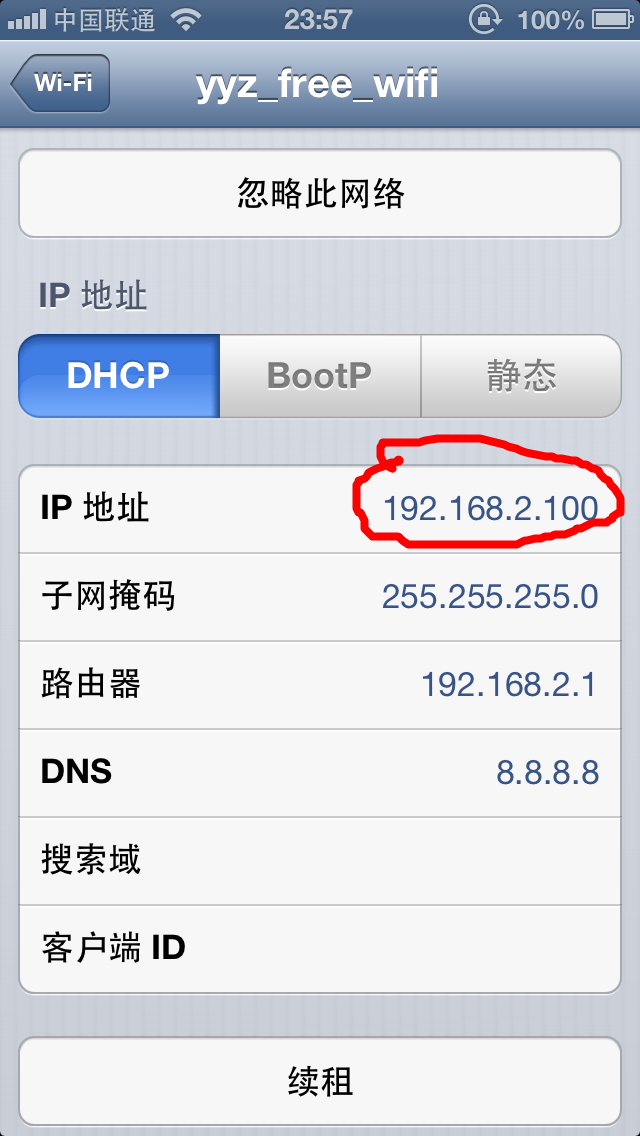Tap the 忽略此网络 forget network button

320,193
